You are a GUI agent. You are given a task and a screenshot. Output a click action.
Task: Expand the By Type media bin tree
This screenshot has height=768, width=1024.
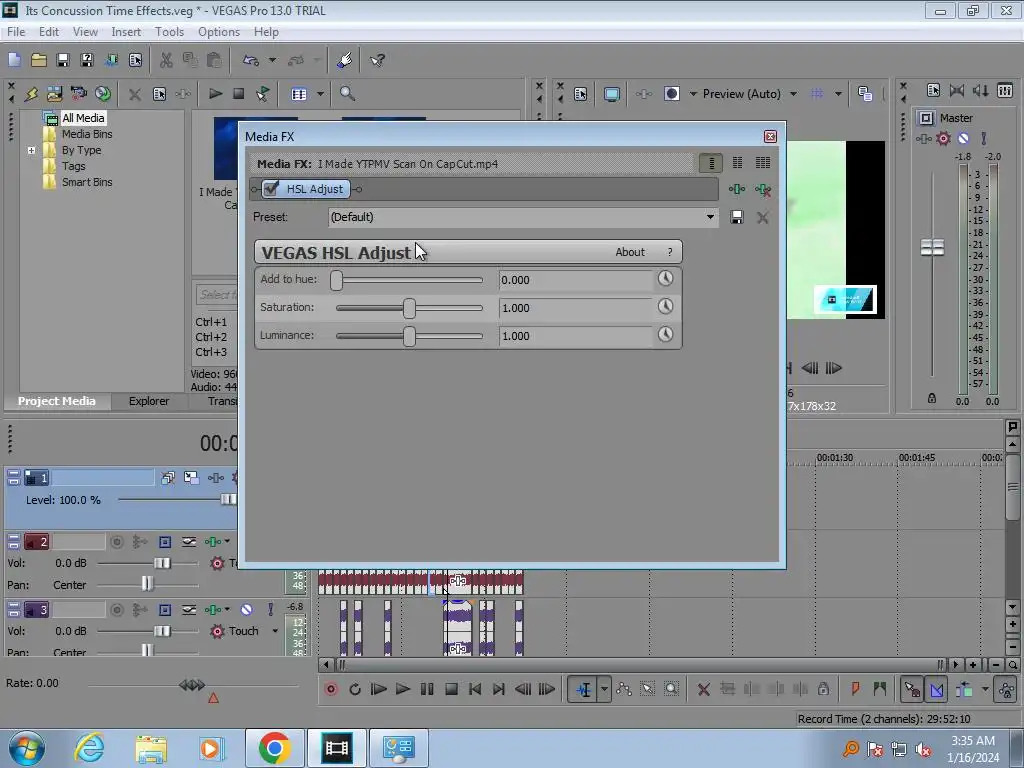(31, 150)
